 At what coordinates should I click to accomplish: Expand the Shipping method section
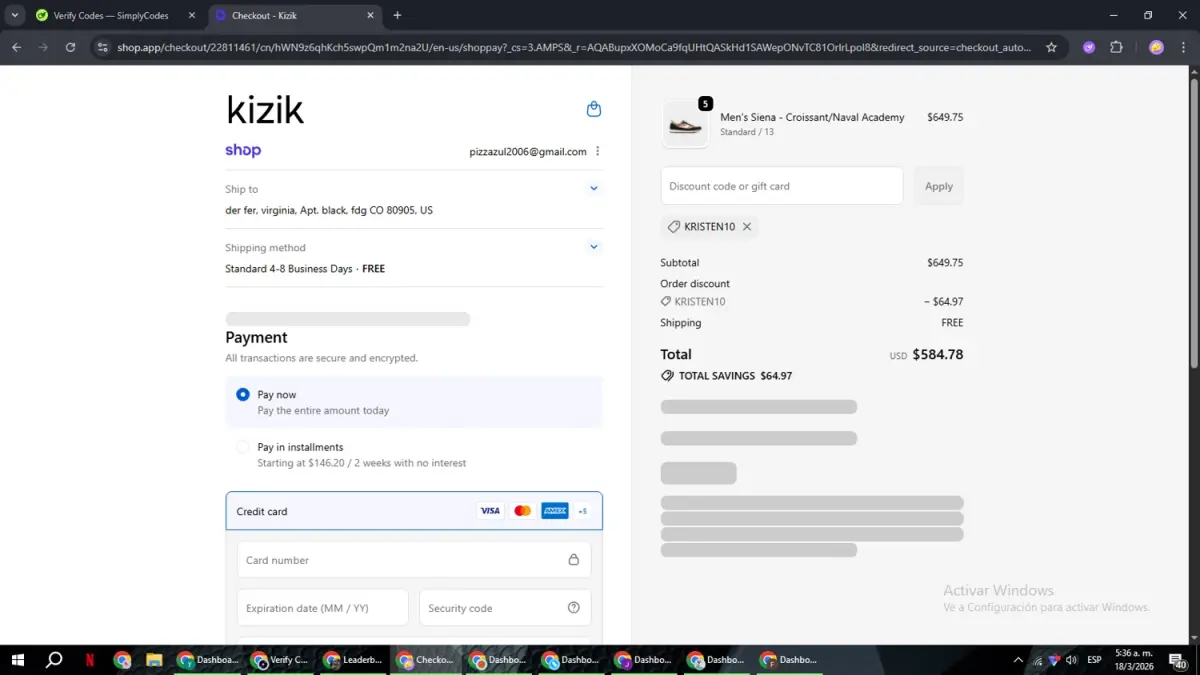tap(594, 247)
